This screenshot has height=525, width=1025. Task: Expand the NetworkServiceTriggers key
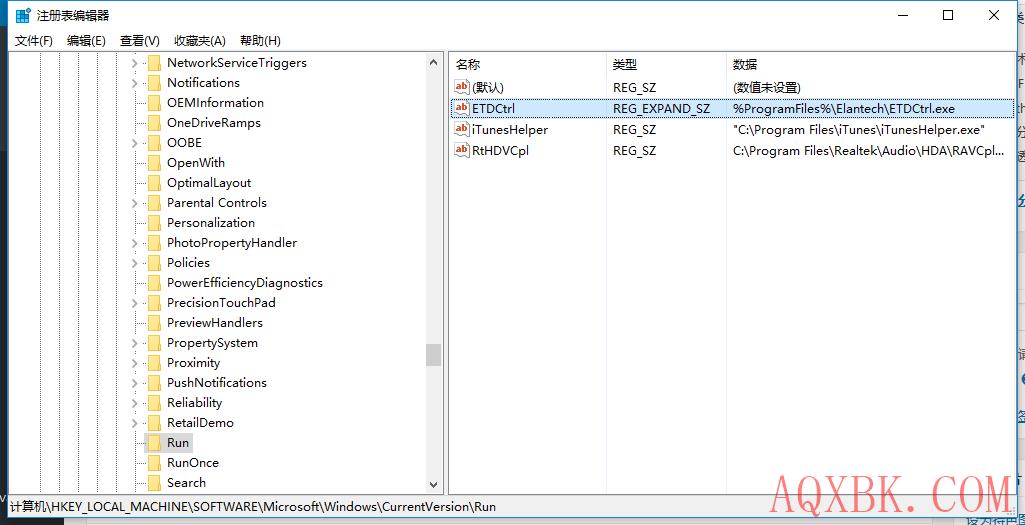(x=135, y=63)
